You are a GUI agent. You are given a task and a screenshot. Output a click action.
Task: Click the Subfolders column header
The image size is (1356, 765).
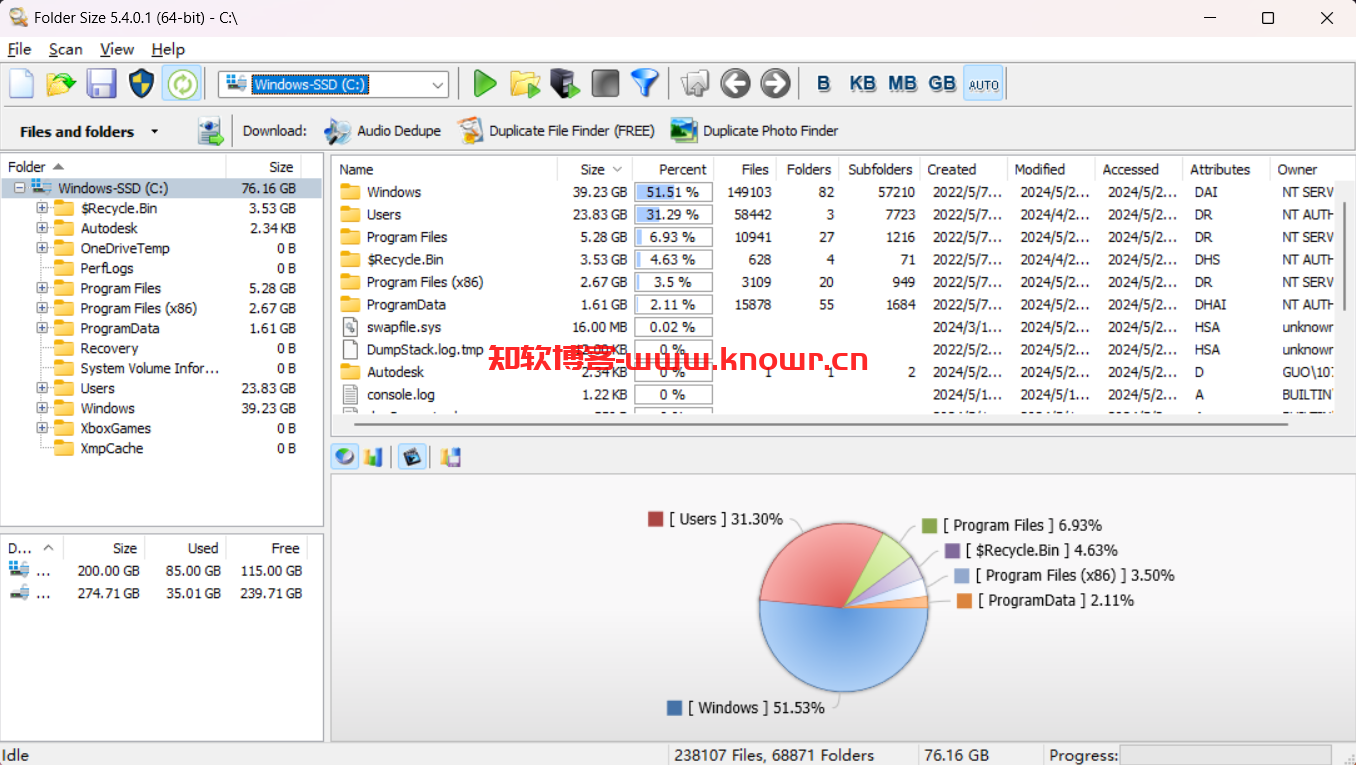[x=880, y=169]
